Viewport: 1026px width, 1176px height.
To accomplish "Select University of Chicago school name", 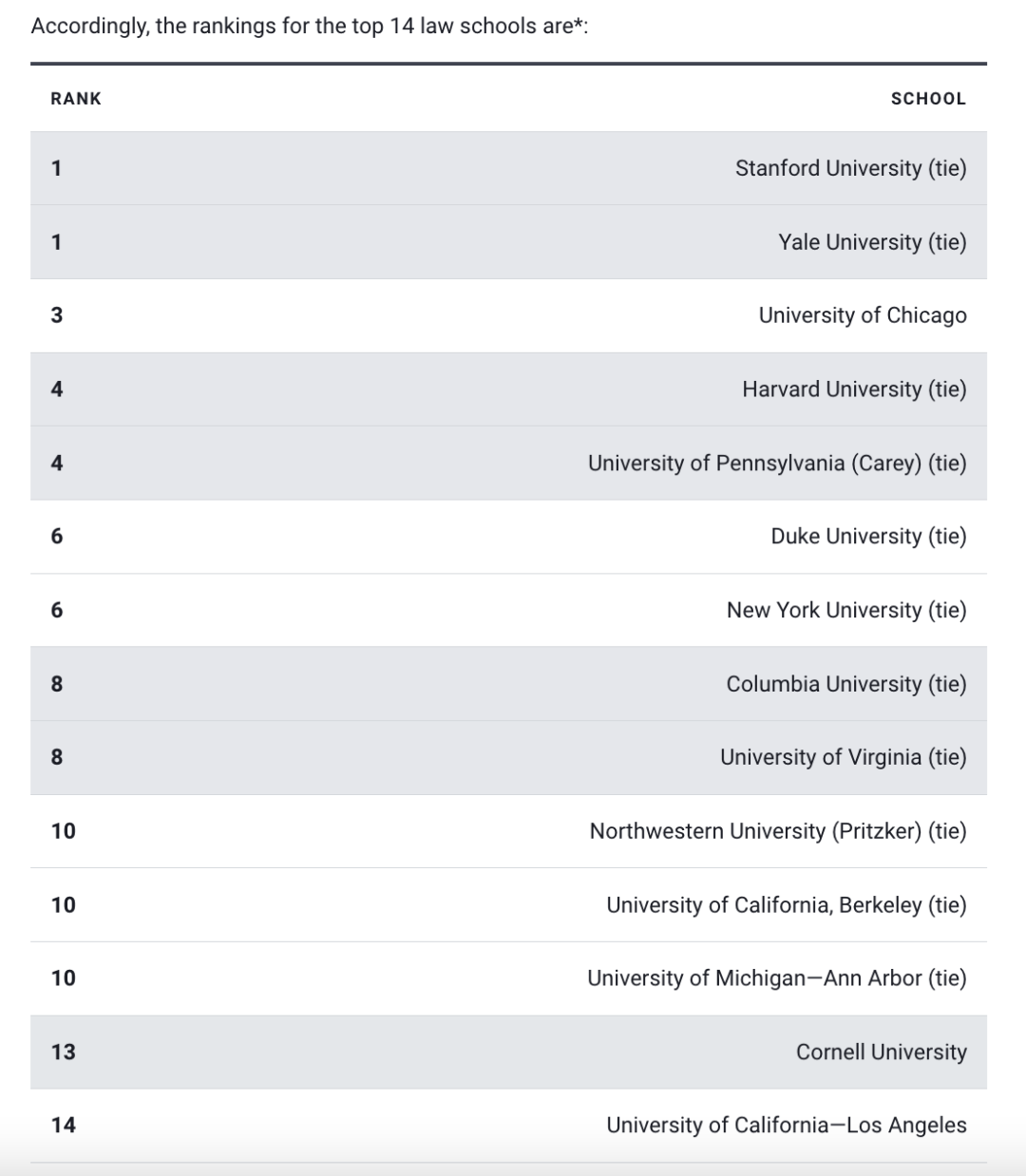I will (x=862, y=315).
